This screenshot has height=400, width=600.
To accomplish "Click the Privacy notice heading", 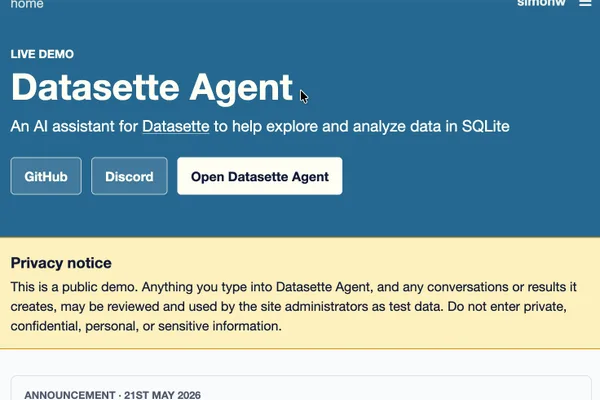I will tap(61, 263).
